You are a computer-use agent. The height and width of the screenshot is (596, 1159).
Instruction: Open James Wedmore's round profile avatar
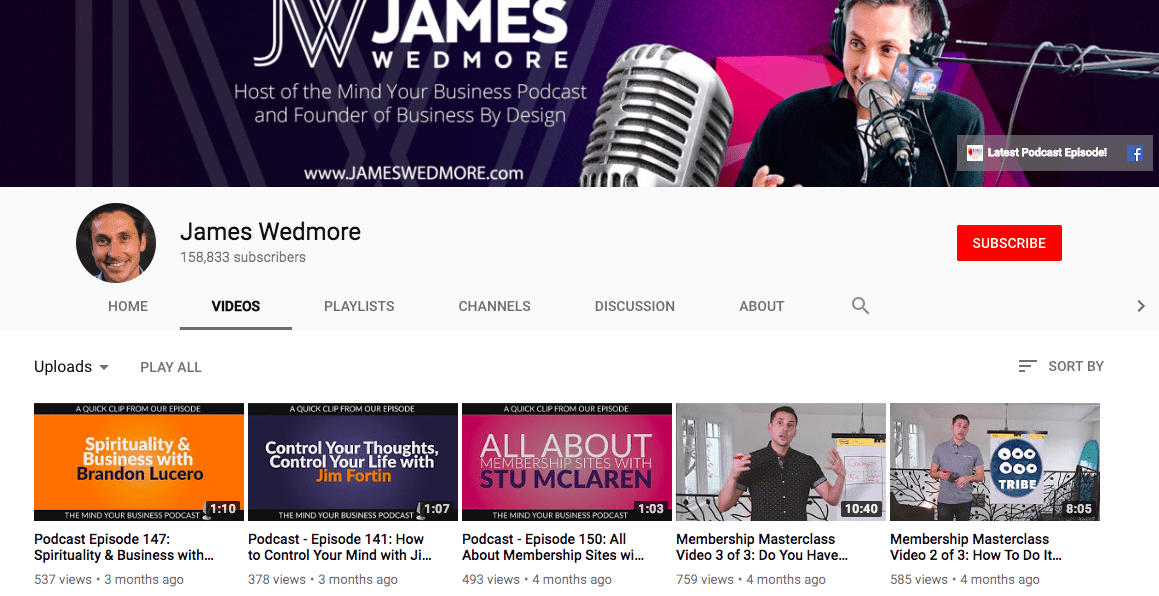click(116, 243)
